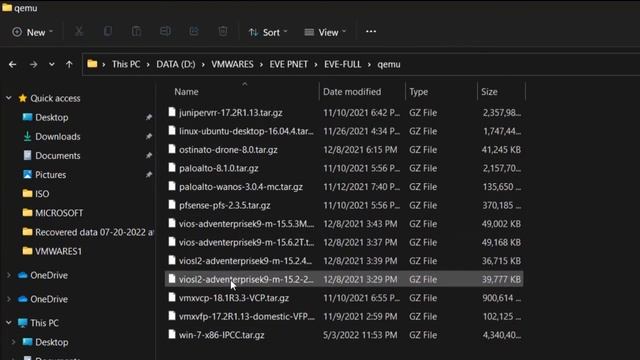Expand chevron after VMWARES breadcrumb
The image size is (640, 360).
262,64
